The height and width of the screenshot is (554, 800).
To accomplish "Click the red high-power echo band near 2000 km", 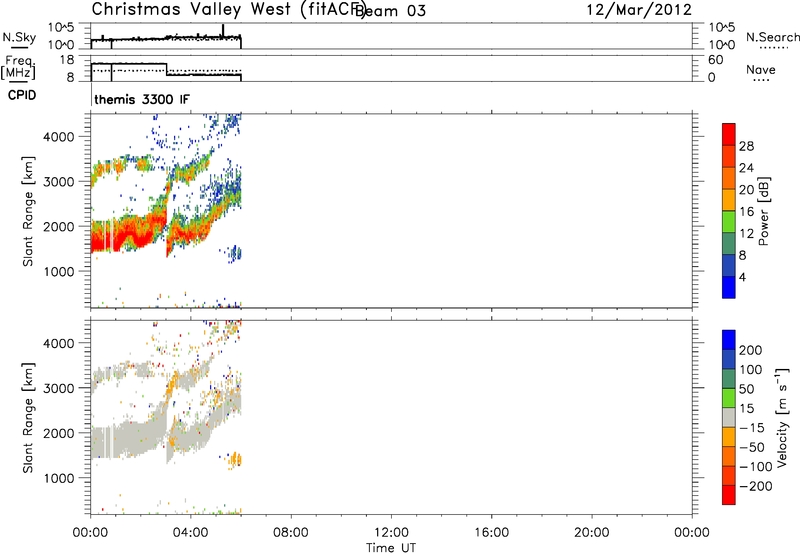I will coord(128,232).
